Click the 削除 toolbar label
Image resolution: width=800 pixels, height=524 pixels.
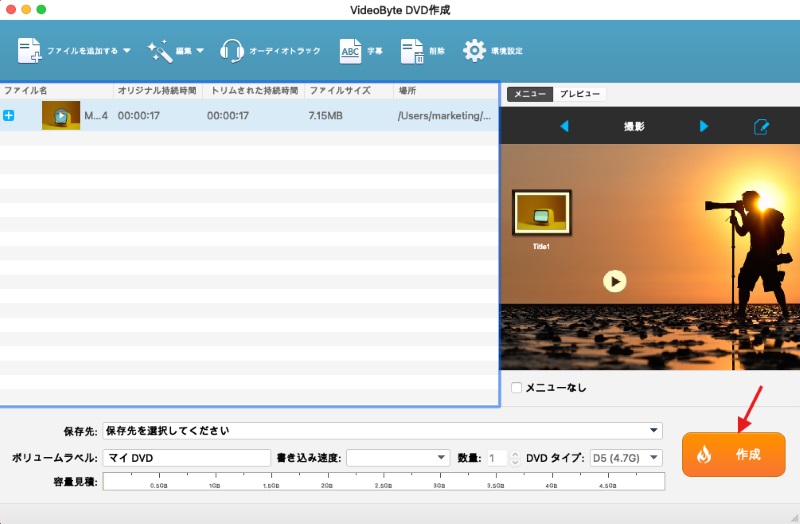click(x=437, y=51)
